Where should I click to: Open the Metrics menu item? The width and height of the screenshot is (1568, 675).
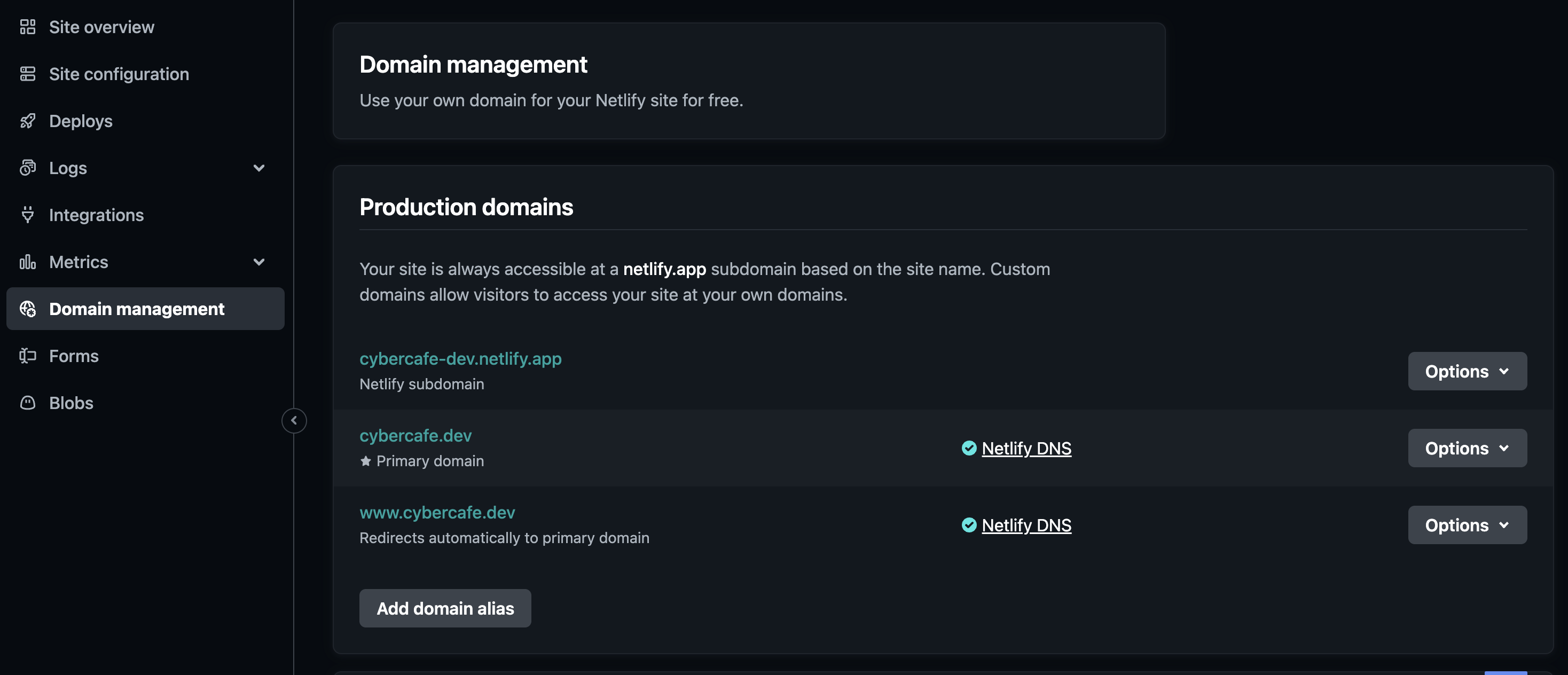click(145, 262)
